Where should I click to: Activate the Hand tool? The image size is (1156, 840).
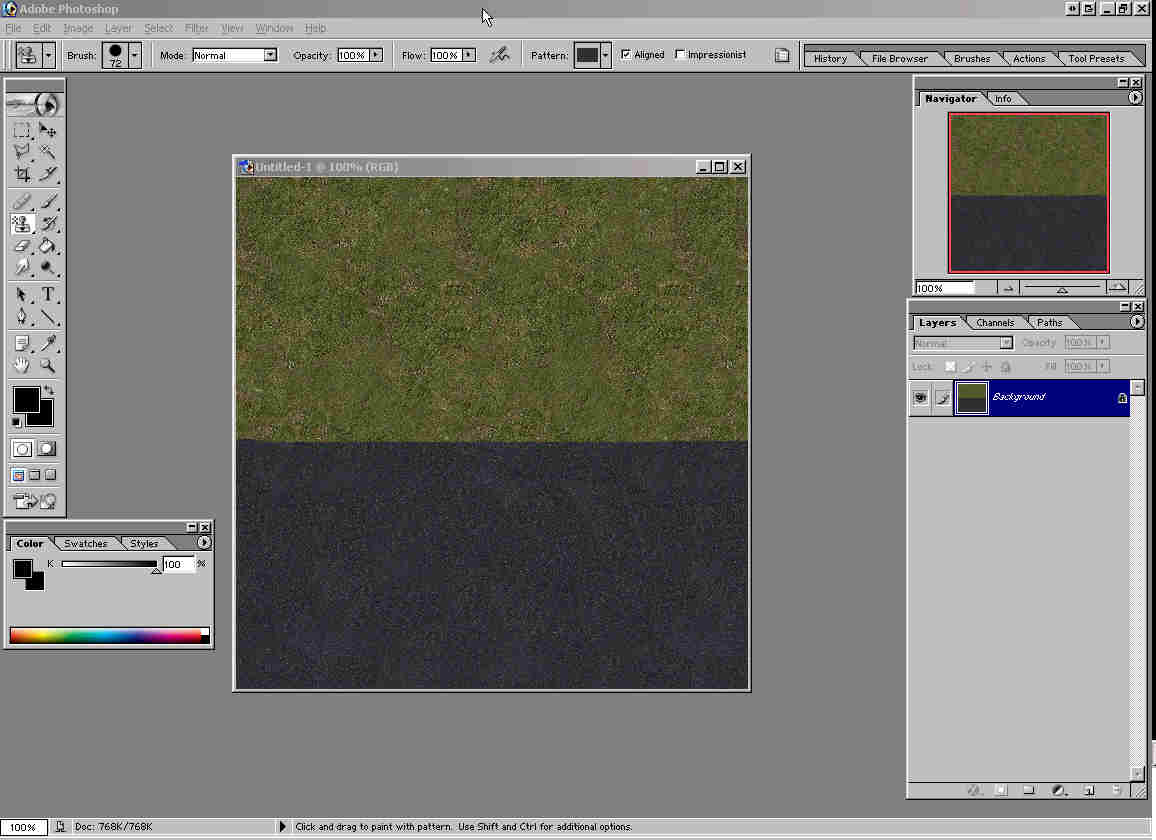[x=21, y=366]
